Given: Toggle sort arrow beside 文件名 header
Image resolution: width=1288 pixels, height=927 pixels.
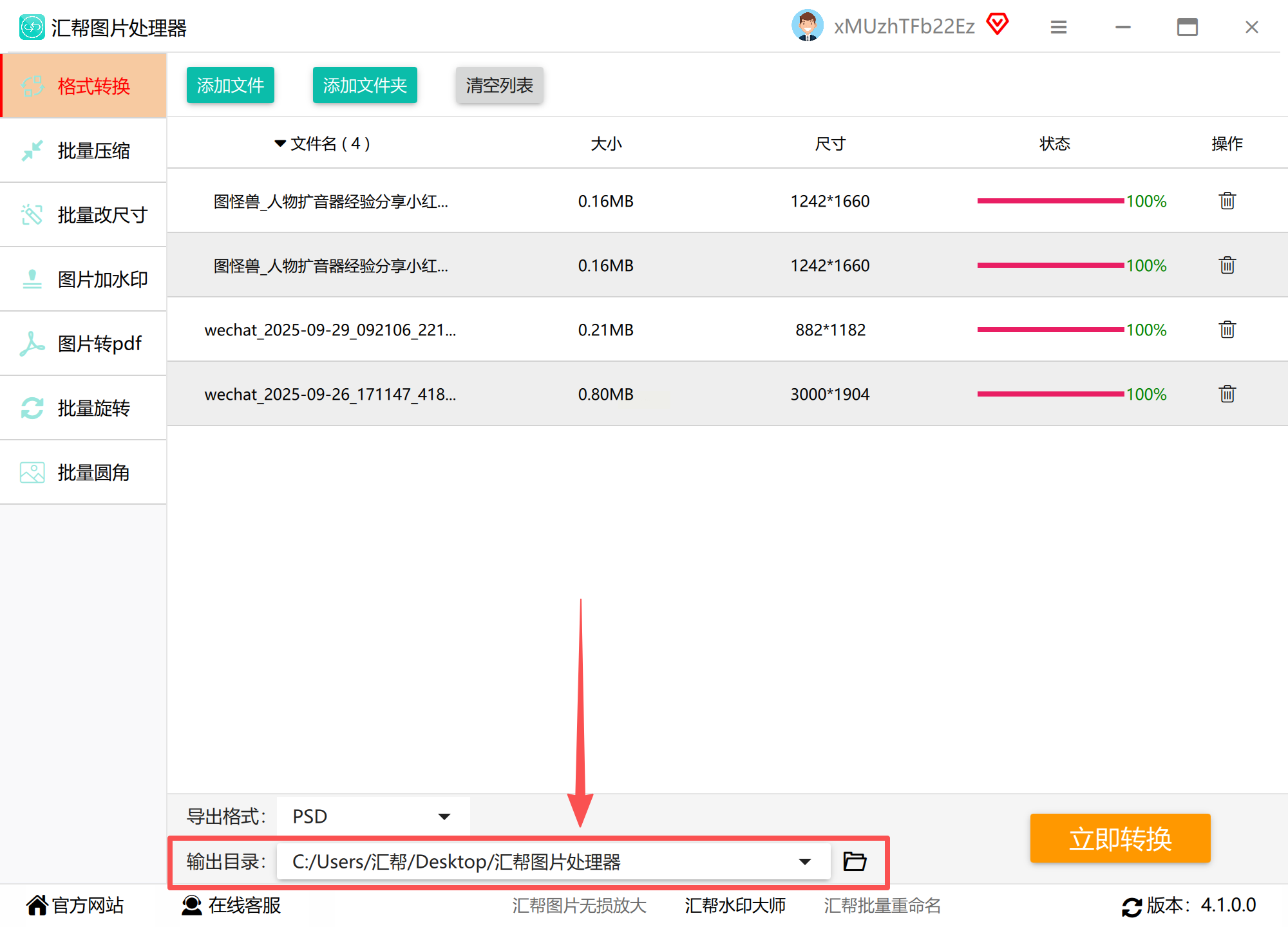Looking at the screenshot, I should pos(280,143).
